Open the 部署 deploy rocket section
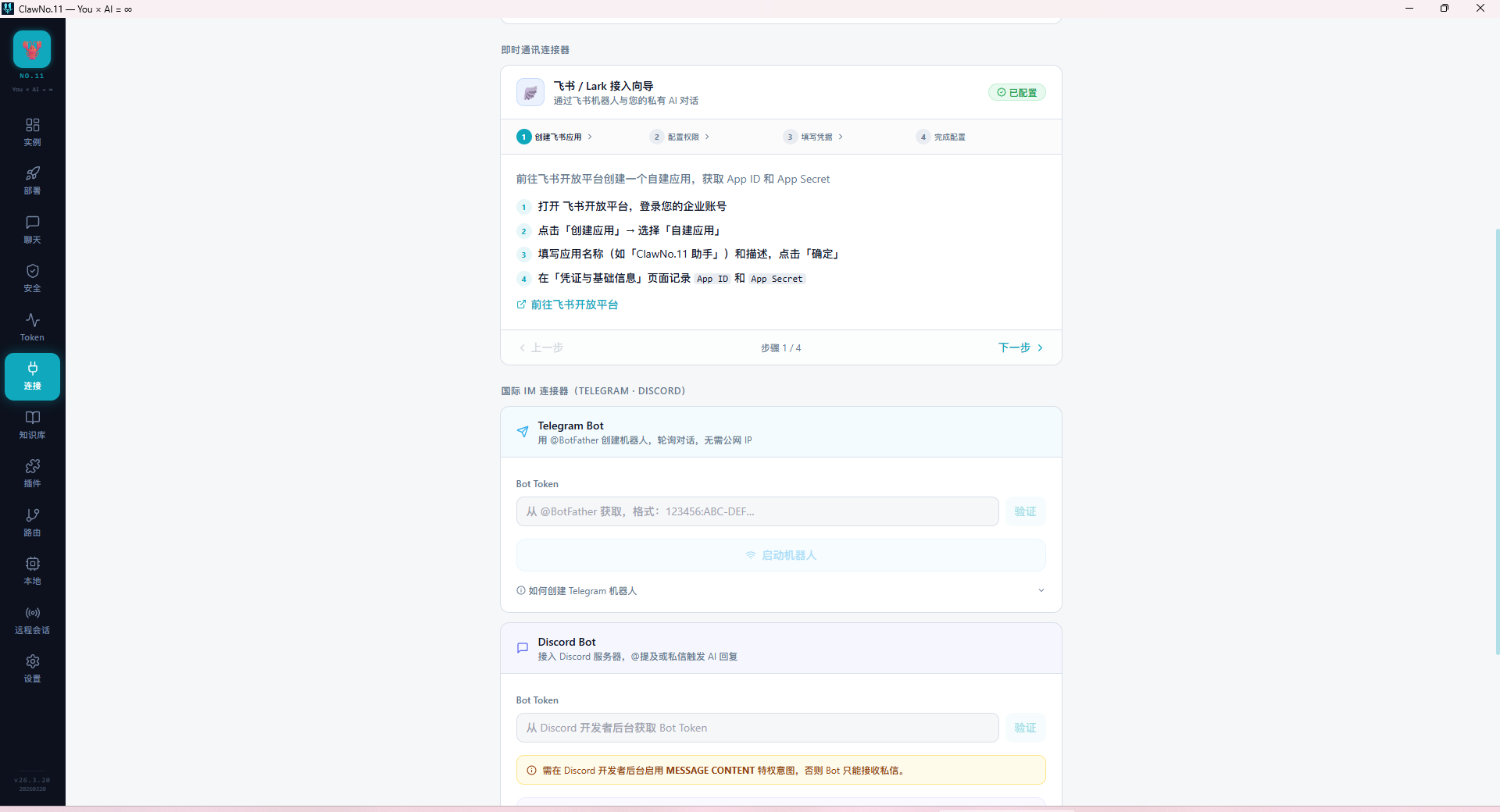Image resolution: width=1500 pixels, height=812 pixels. tap(32, 181)
